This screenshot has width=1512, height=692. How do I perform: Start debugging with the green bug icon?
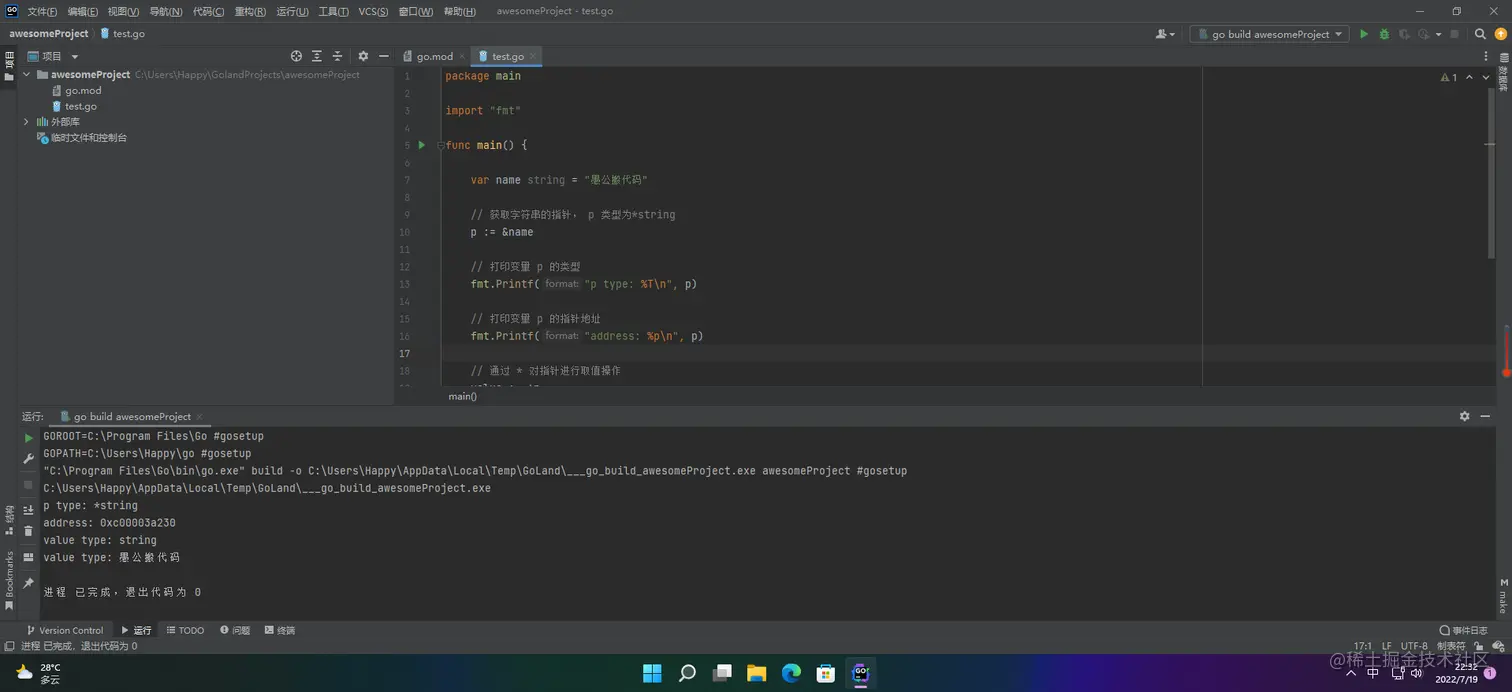pyautogui.click(x=1384, y=34)
